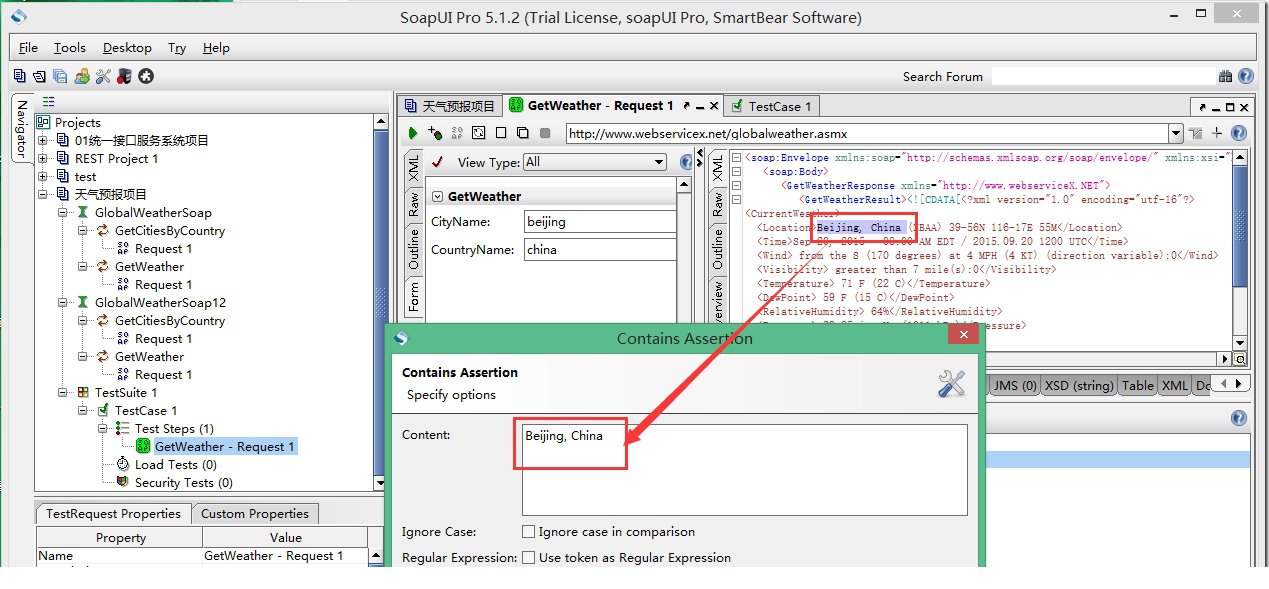
Task: Click the round plugin star toolbar icon
Action: coord(146,76)
